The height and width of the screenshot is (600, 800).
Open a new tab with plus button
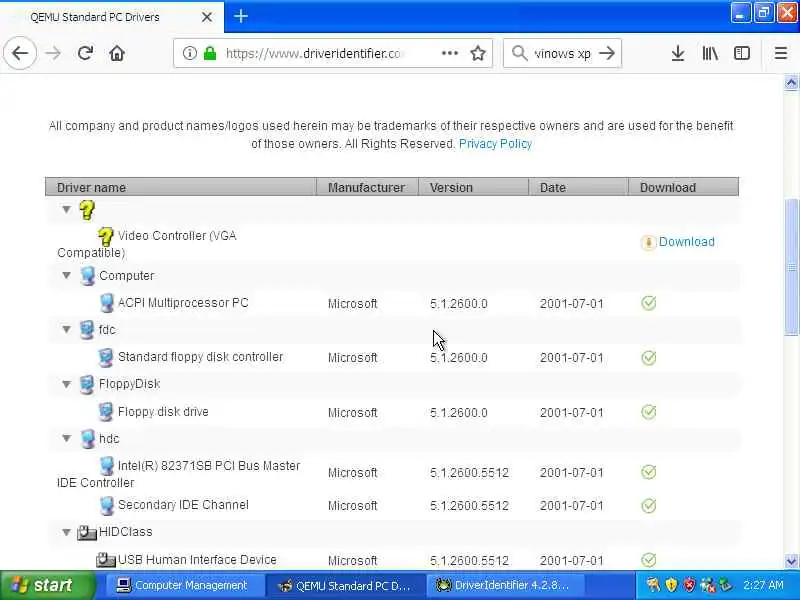241,16
